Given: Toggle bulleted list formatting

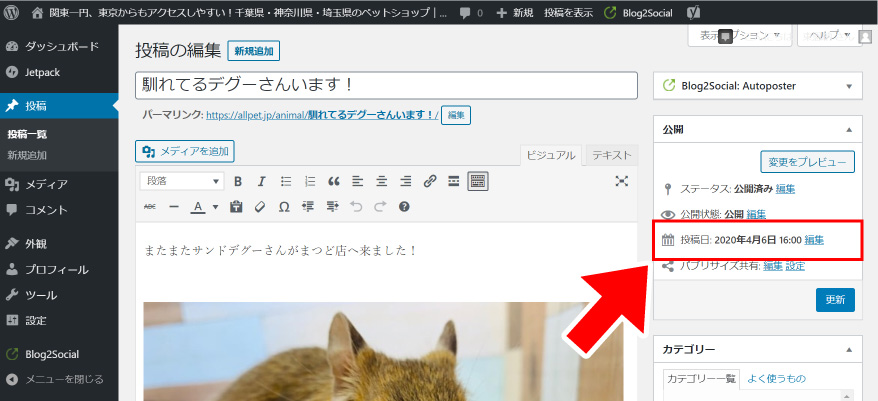Looking at the screenshot, I should point(286,181).
